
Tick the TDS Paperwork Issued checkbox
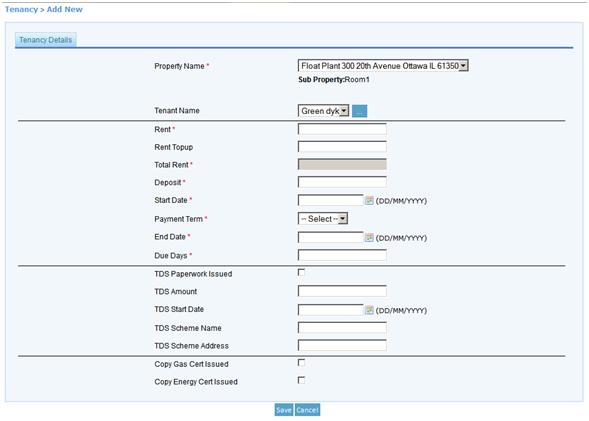[301, 272]
